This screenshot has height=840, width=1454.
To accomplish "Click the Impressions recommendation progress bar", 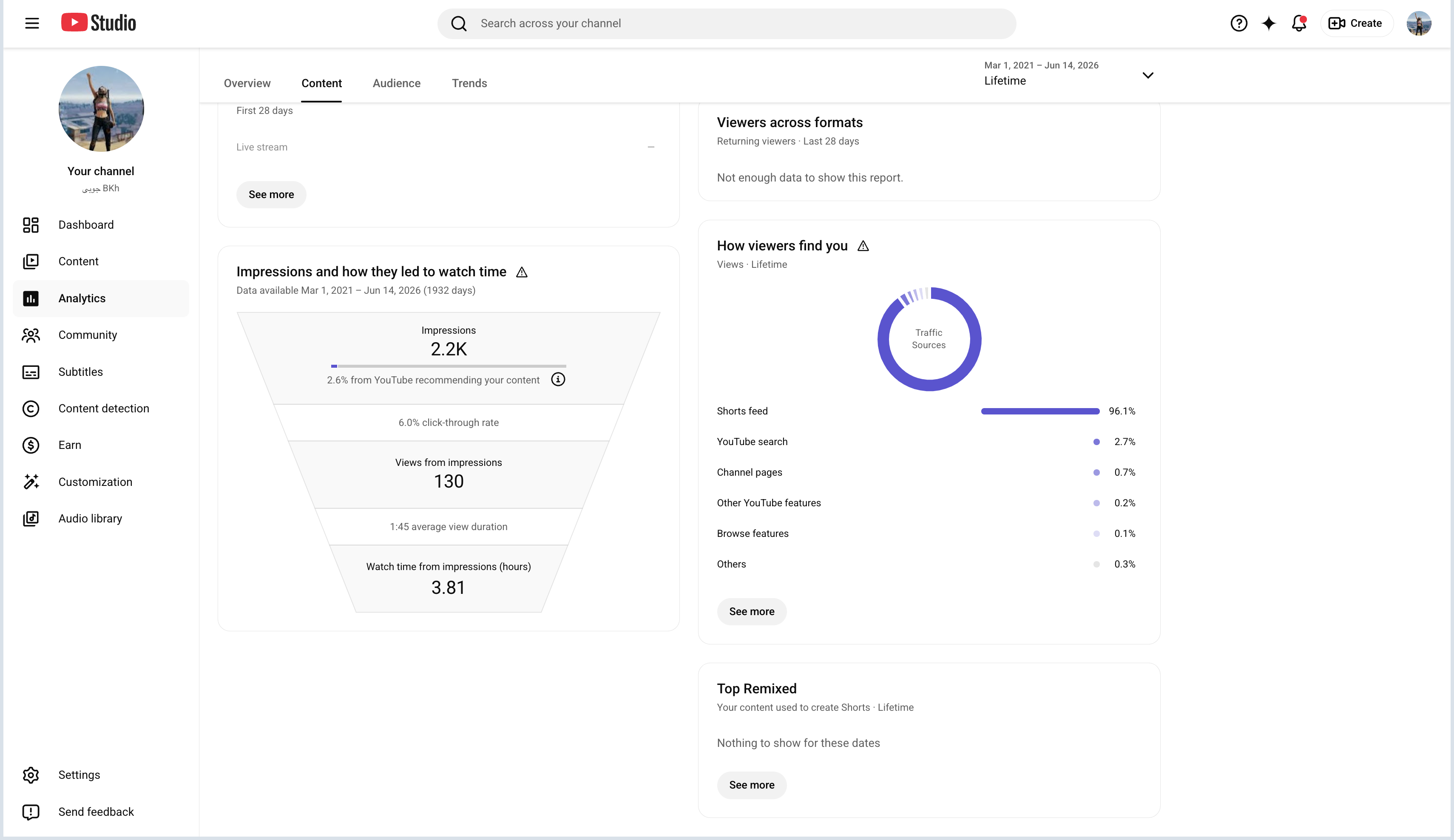I will pyautogui.click(x=448, y=366).
